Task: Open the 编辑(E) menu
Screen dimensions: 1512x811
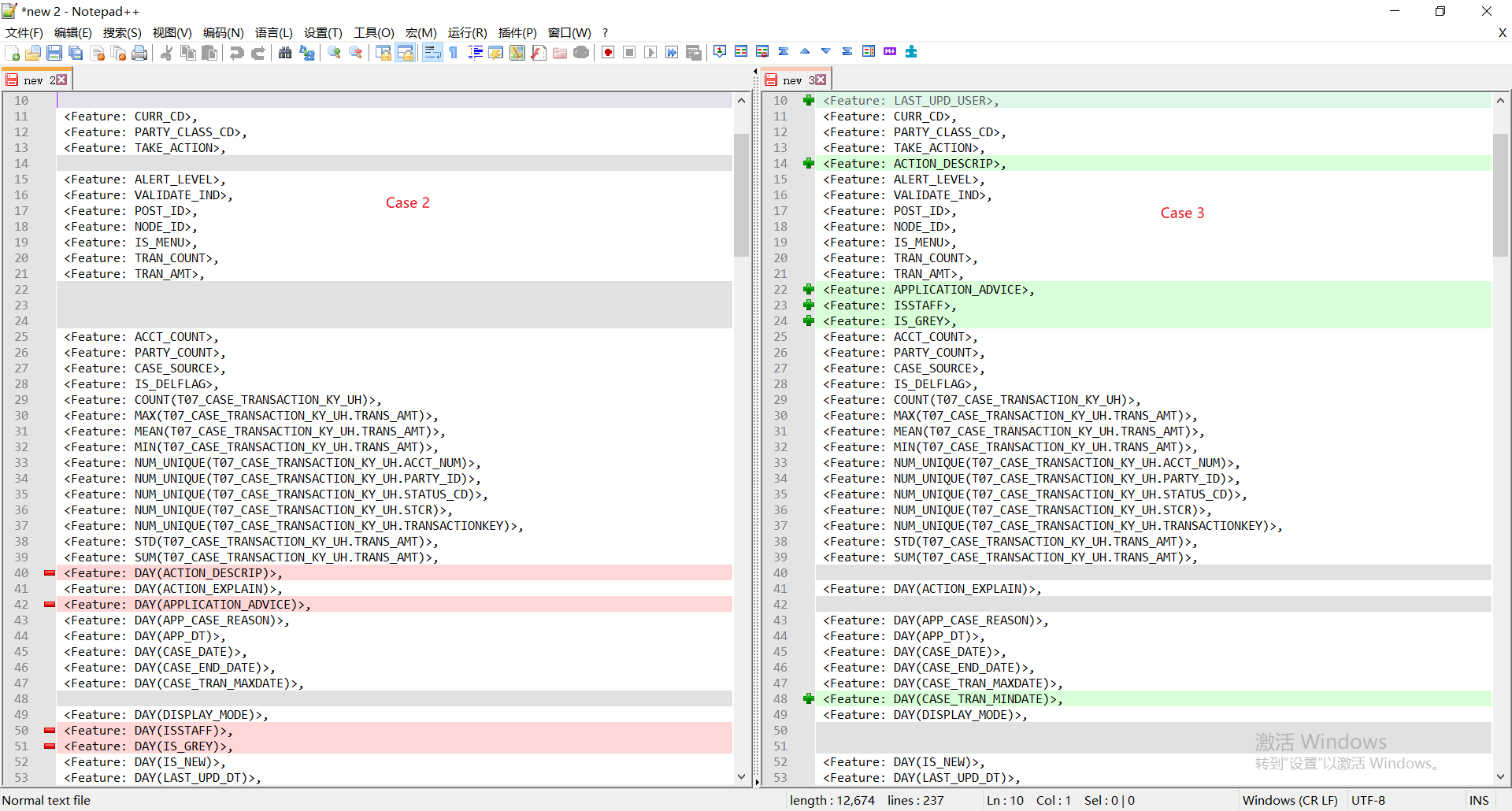Action: pos(73,32)
